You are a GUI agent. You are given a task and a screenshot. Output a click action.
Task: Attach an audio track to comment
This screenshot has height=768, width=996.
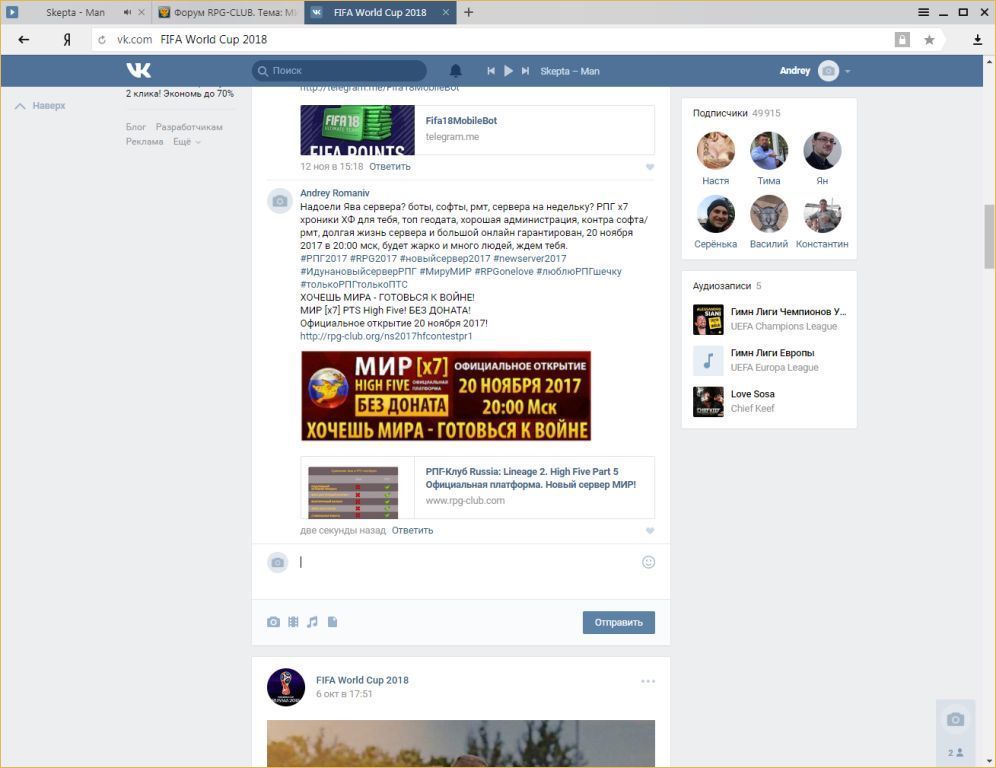(x=312, y=622)
